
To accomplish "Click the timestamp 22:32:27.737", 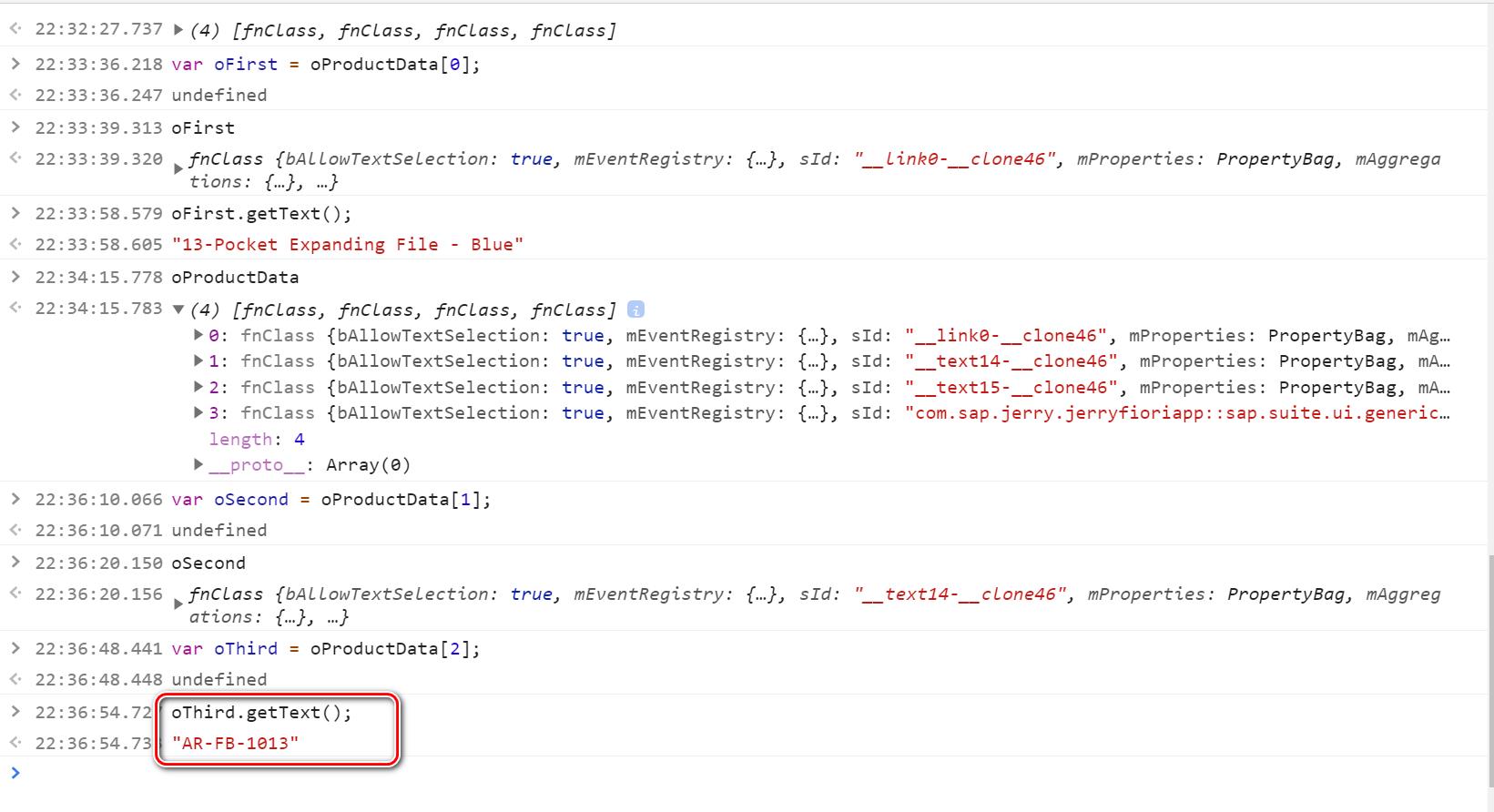I will click(x=98, y=29).
